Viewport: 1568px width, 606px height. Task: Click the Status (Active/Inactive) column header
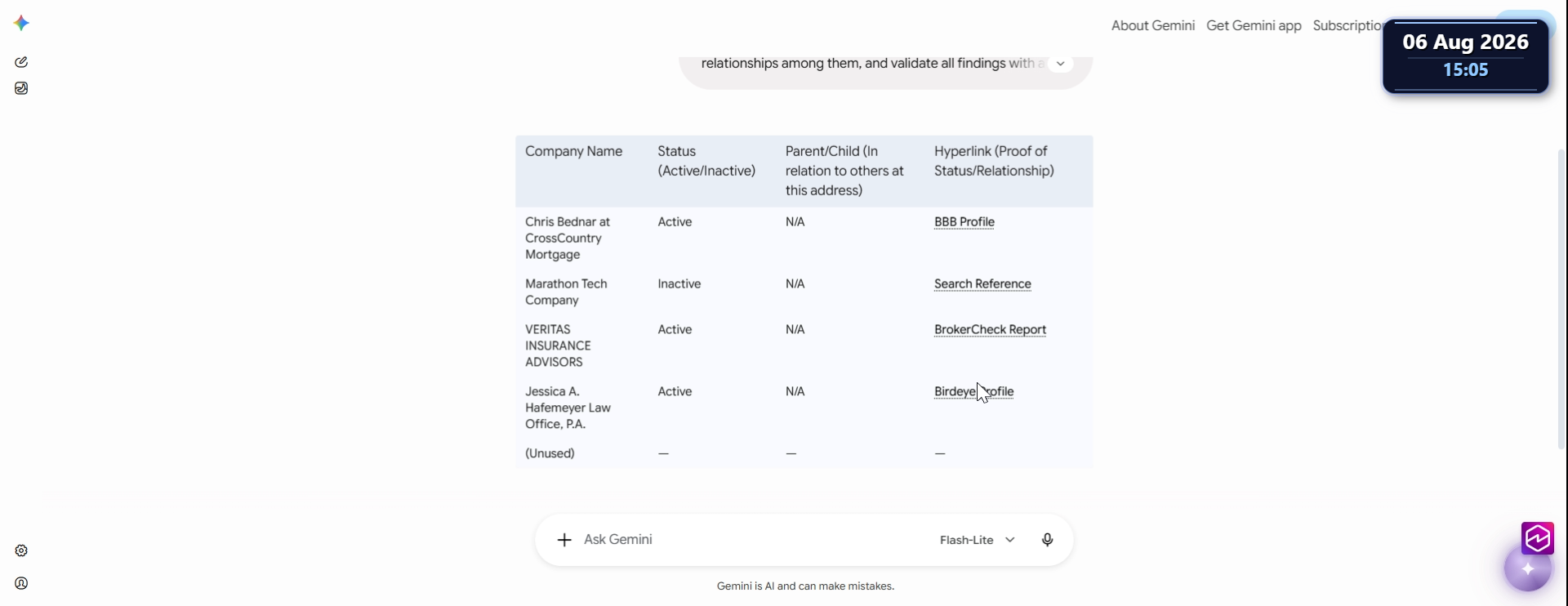pos(706,162)
